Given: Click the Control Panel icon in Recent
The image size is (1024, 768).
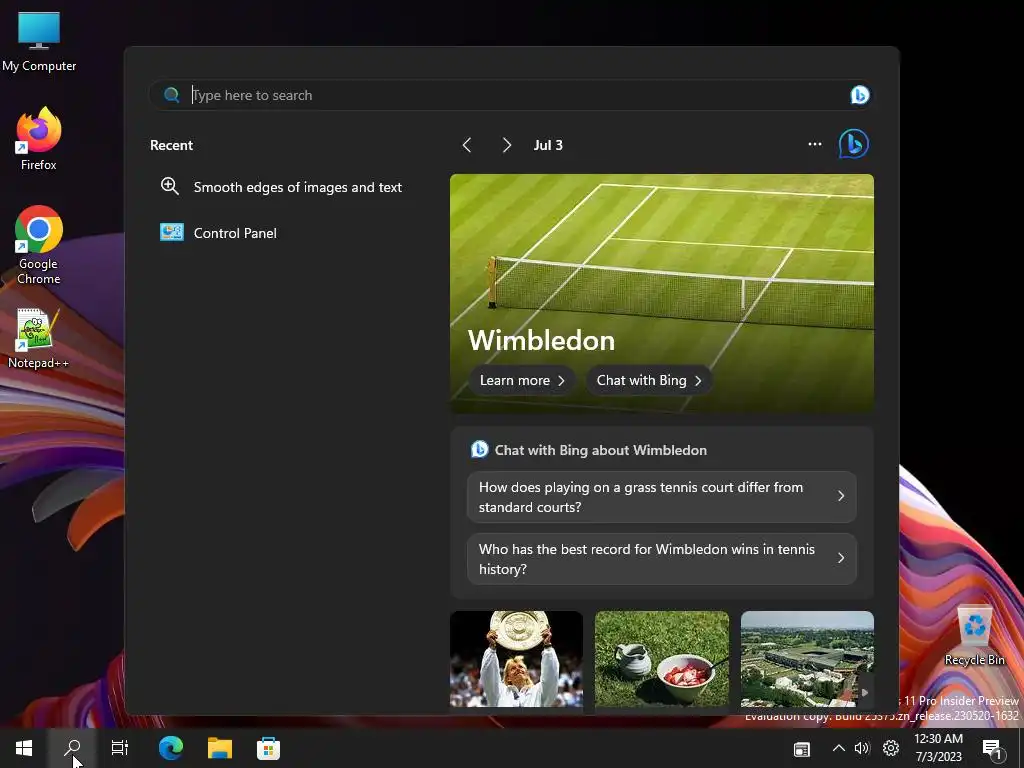Looking at the screenshot, I should tap(172, 232).
